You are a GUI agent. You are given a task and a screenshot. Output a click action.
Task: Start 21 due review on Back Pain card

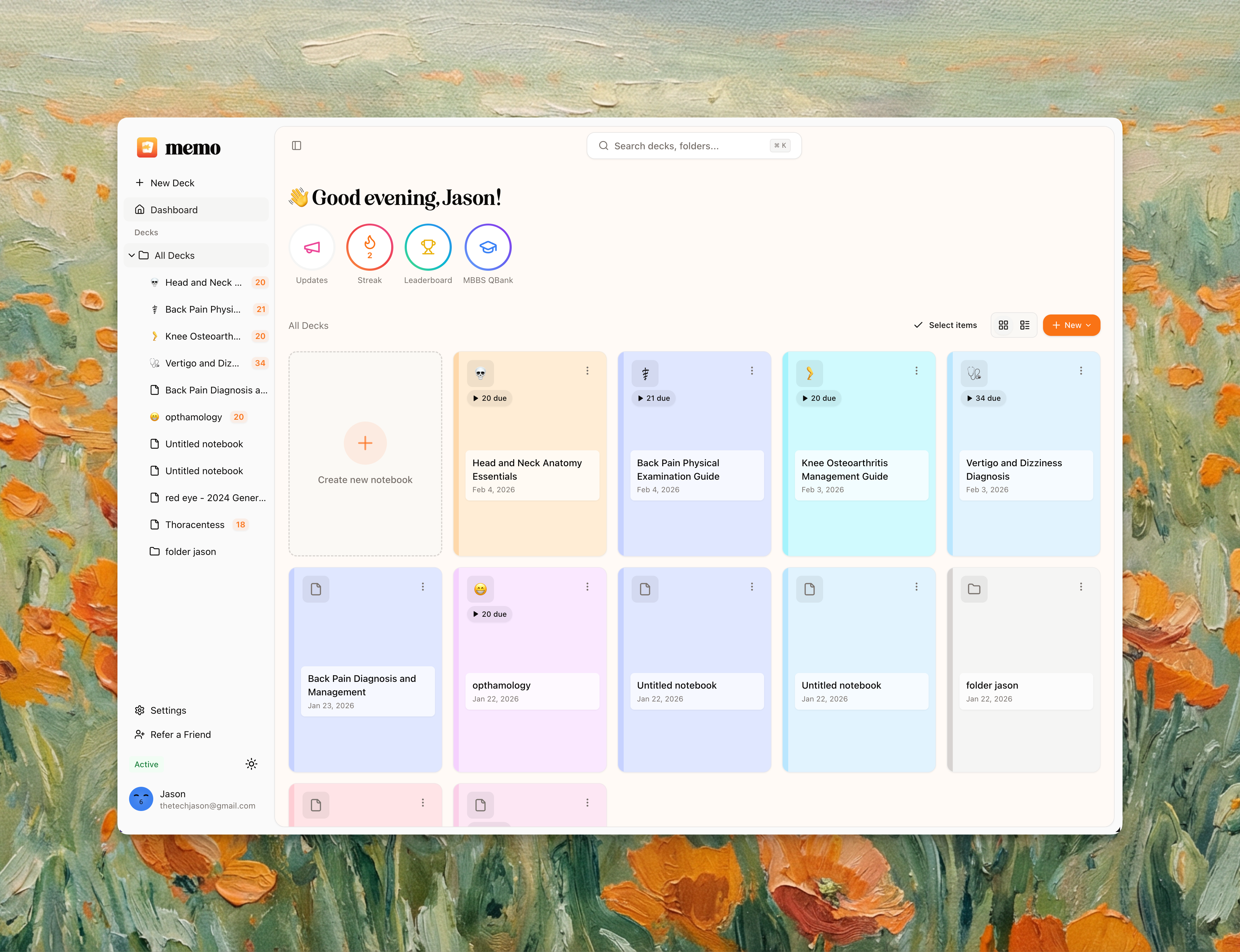[654, 398]
